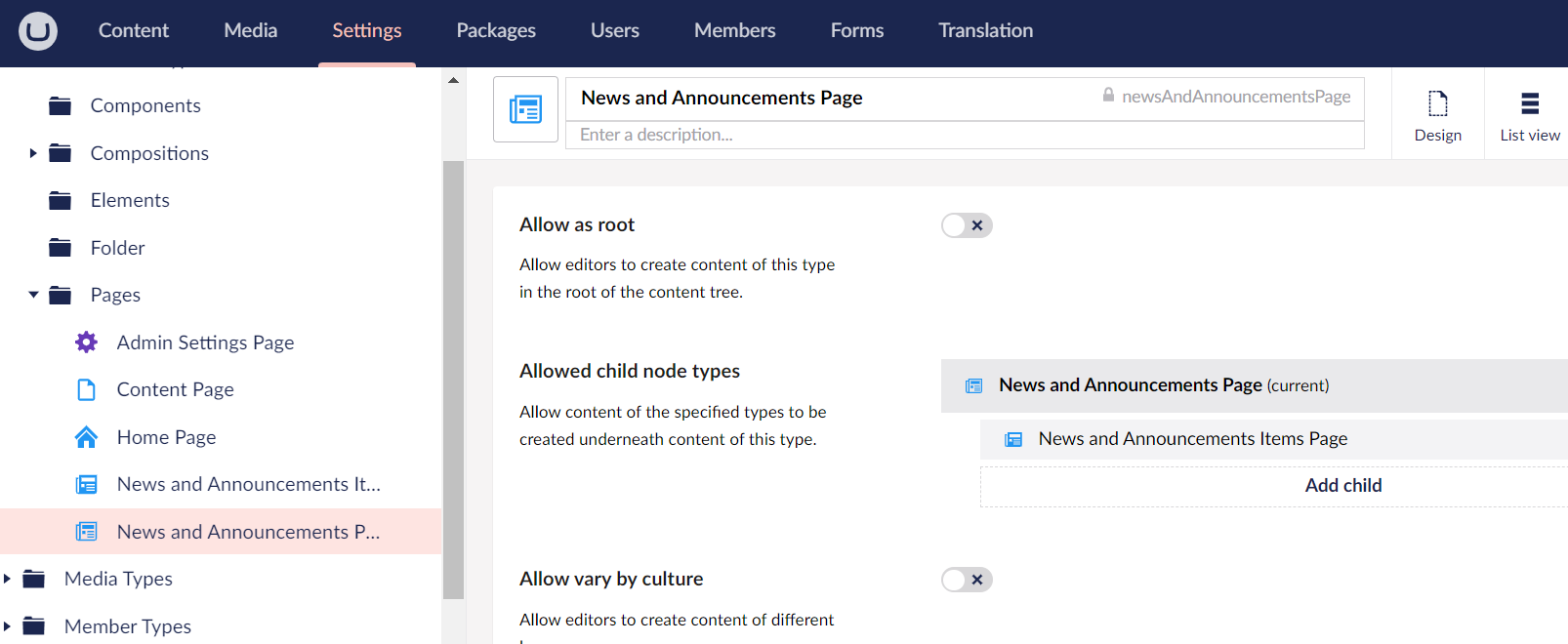Select News and Announcements Page (current) entry

1255,385
